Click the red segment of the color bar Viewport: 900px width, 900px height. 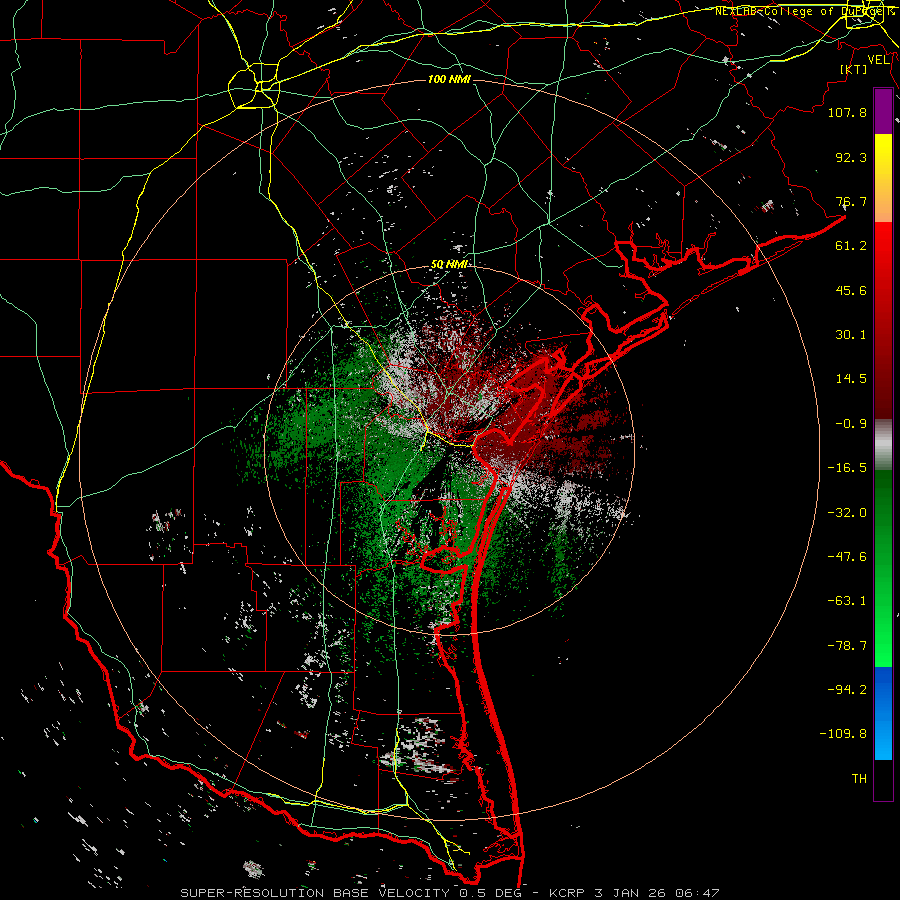coord(883,320)
